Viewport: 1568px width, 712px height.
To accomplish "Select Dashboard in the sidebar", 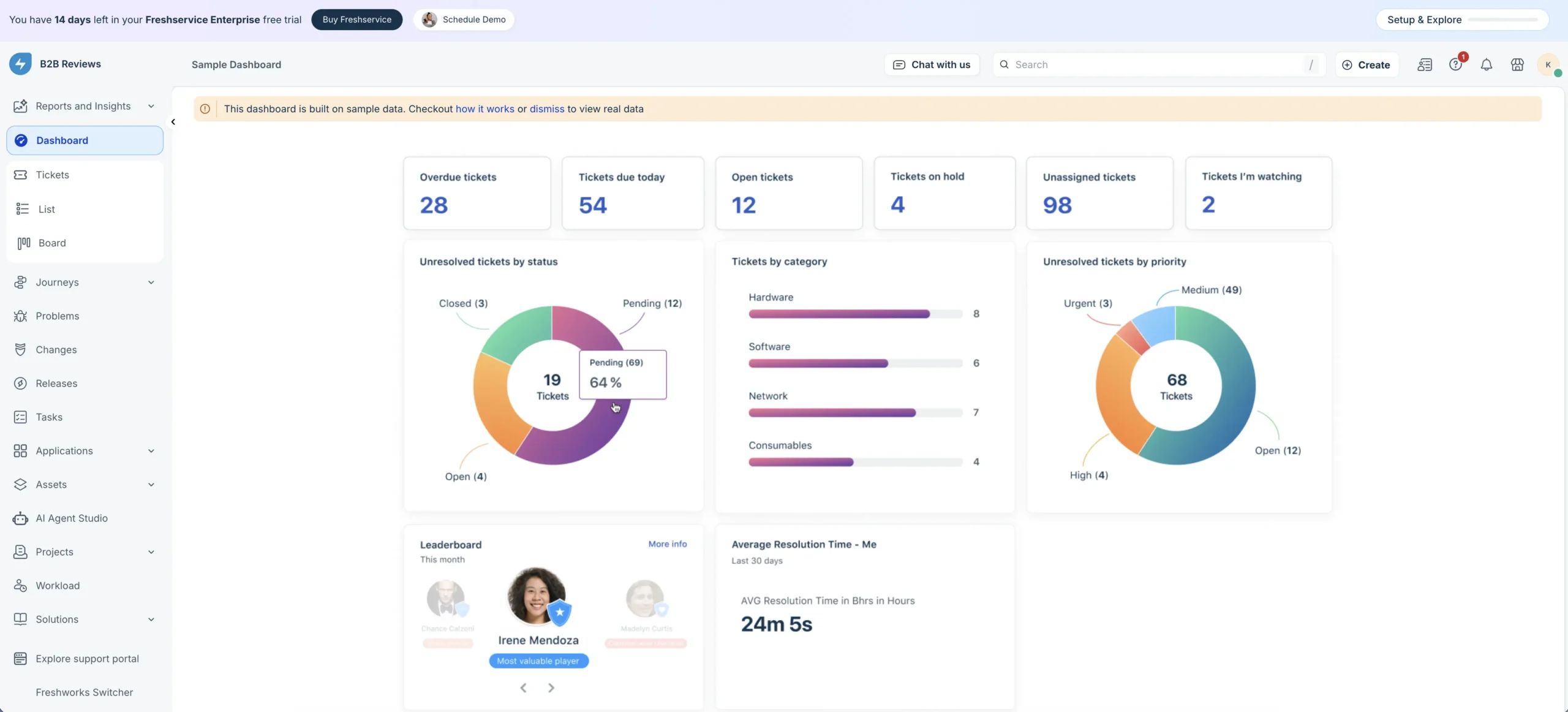I will (85, 140).
